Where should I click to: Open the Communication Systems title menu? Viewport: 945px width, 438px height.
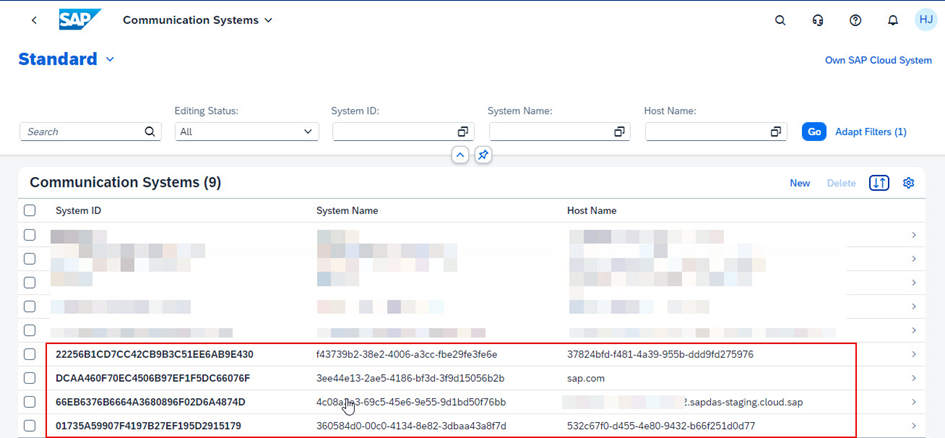pos(197,20)
